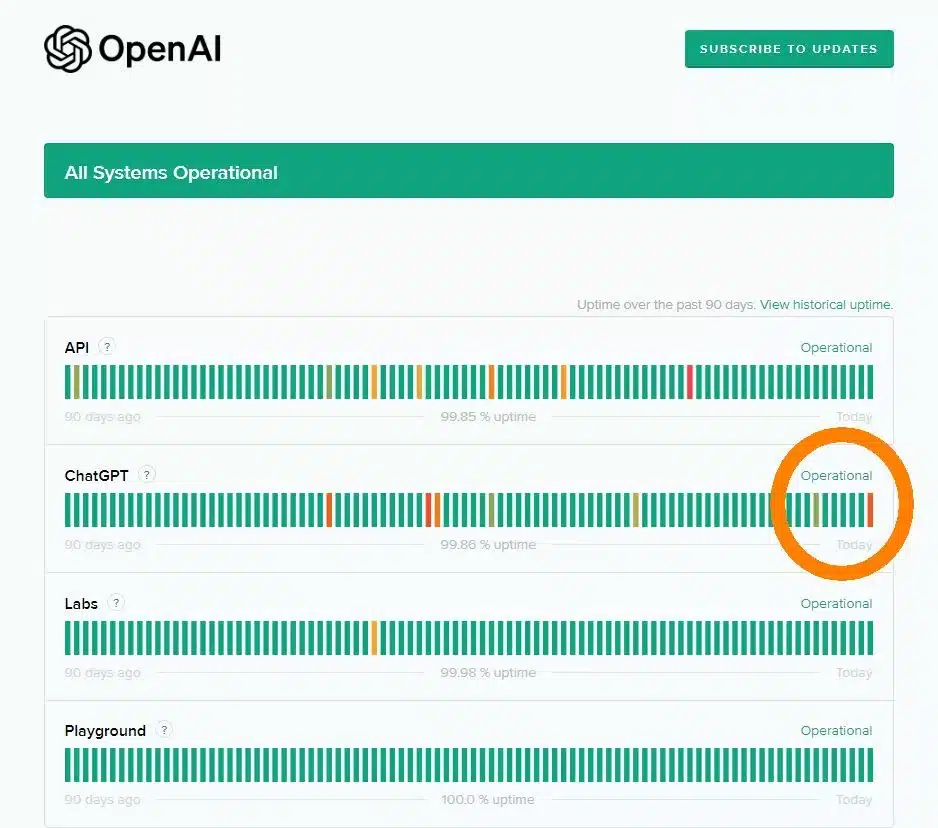Open the View historical uptime link
The height and width of the screenshot is (828, 938).
point(826,305)
